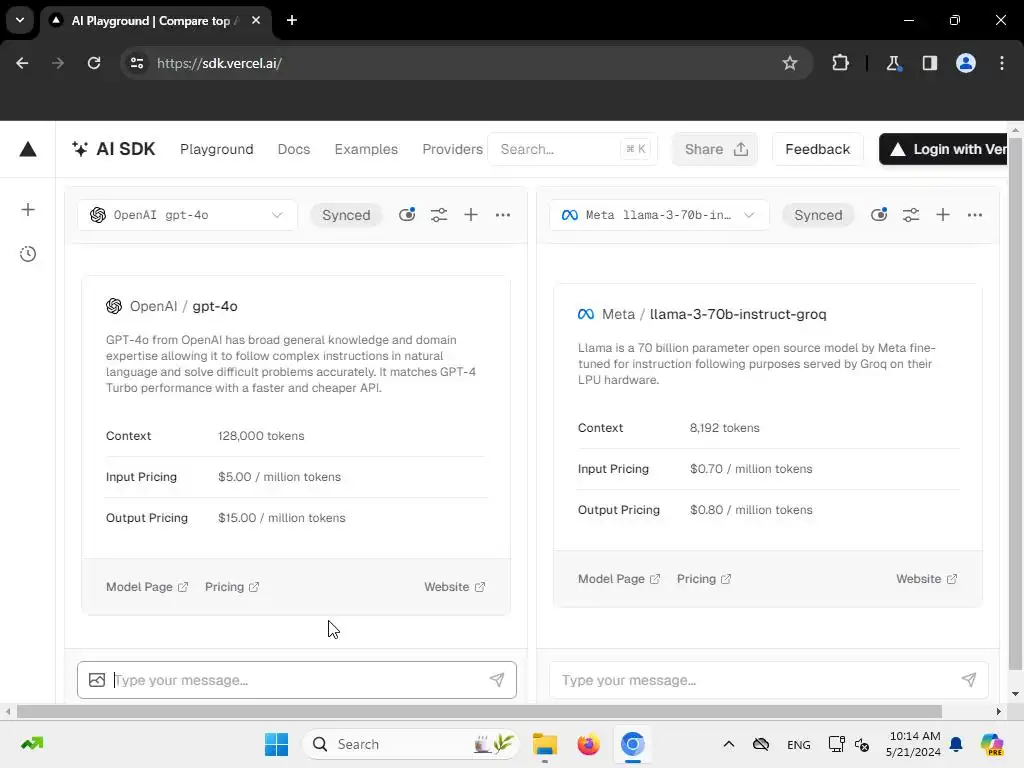
Task: Toggle Synced on the llama panel
Action: [818, 215]
